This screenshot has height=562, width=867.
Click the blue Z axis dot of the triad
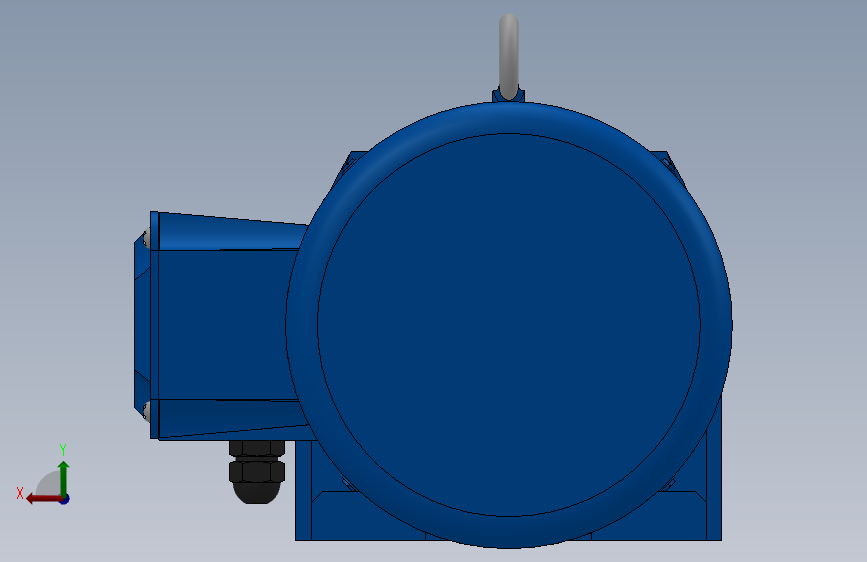pyautogui.click(x=65, y=499)
